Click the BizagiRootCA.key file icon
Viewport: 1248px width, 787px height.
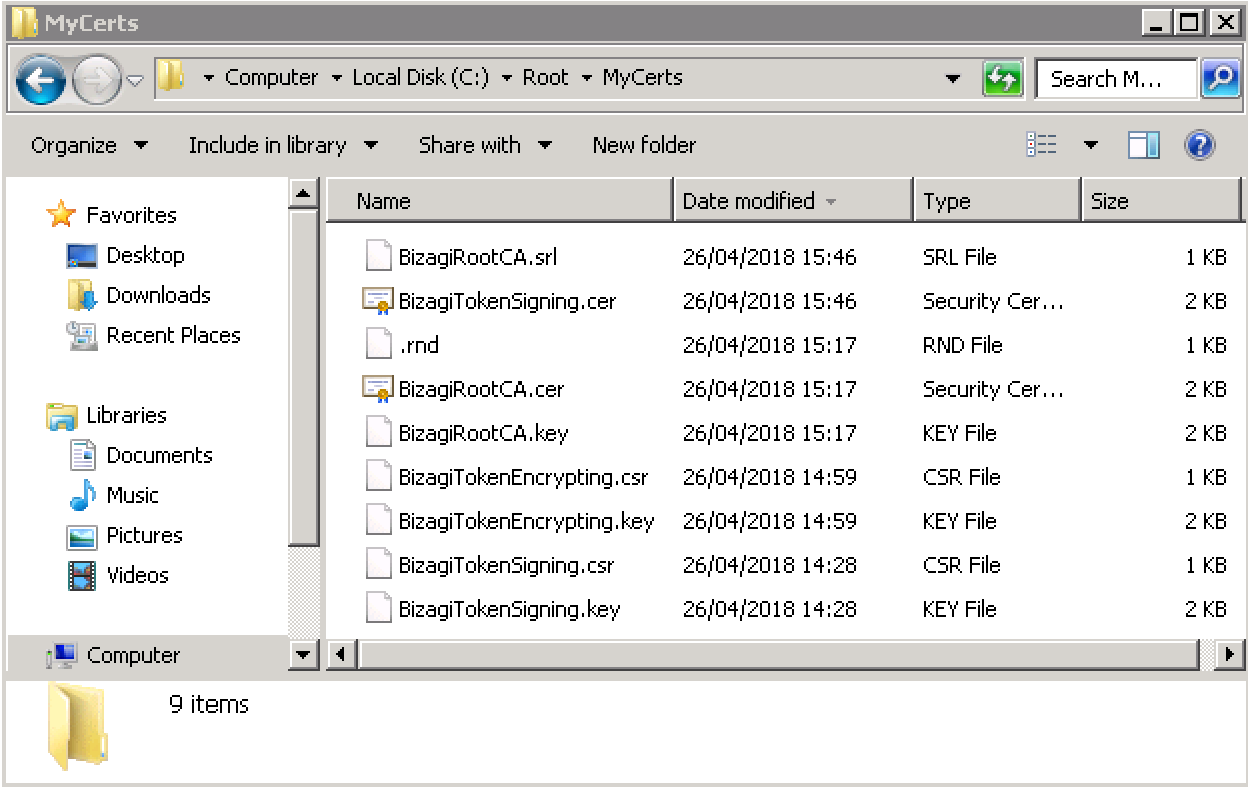pos(378,433)
